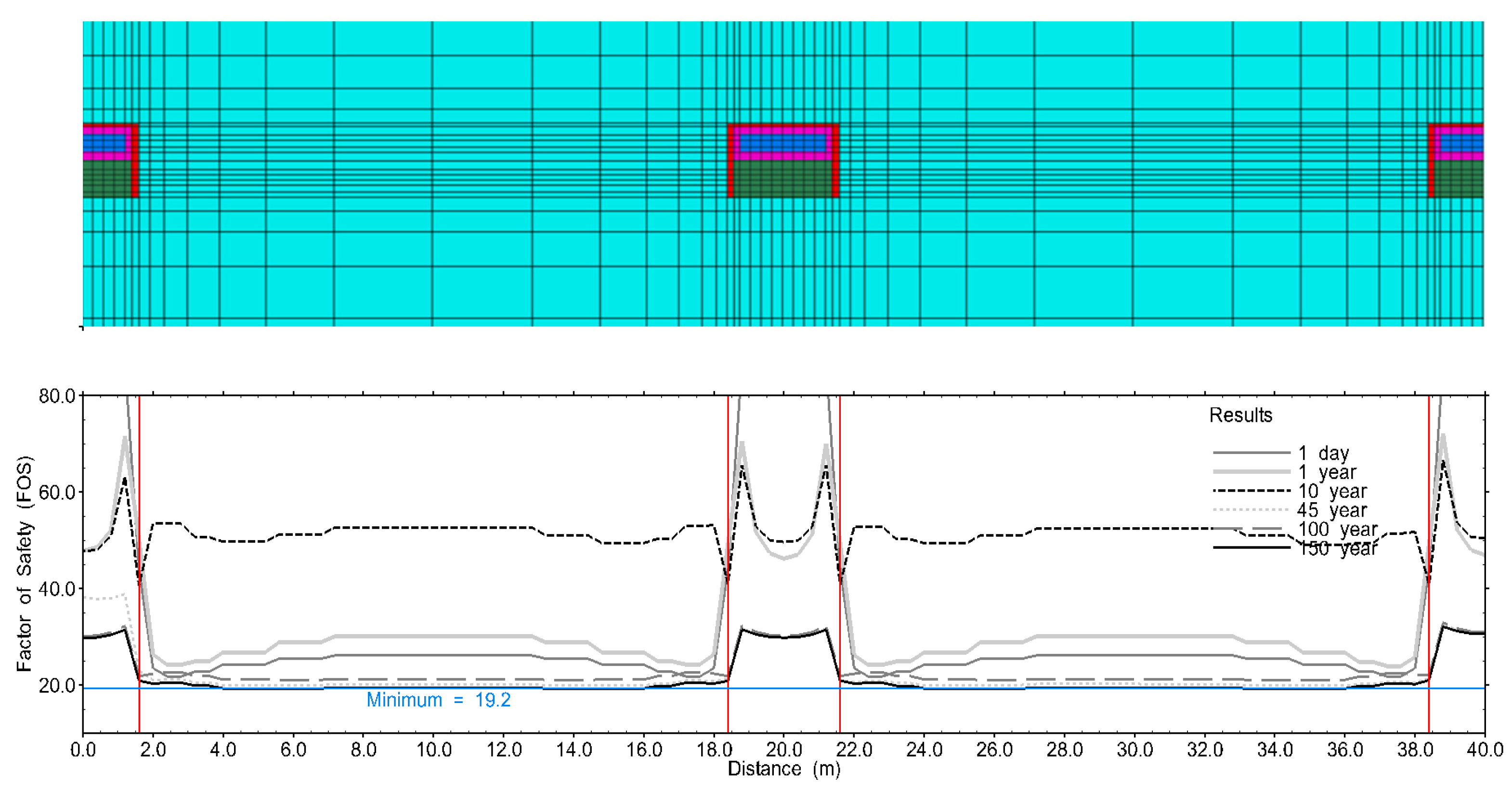Click the 80.0 tick on FOS axis
Viewport: 1512px width, 793px height.
tap(56, 396)
